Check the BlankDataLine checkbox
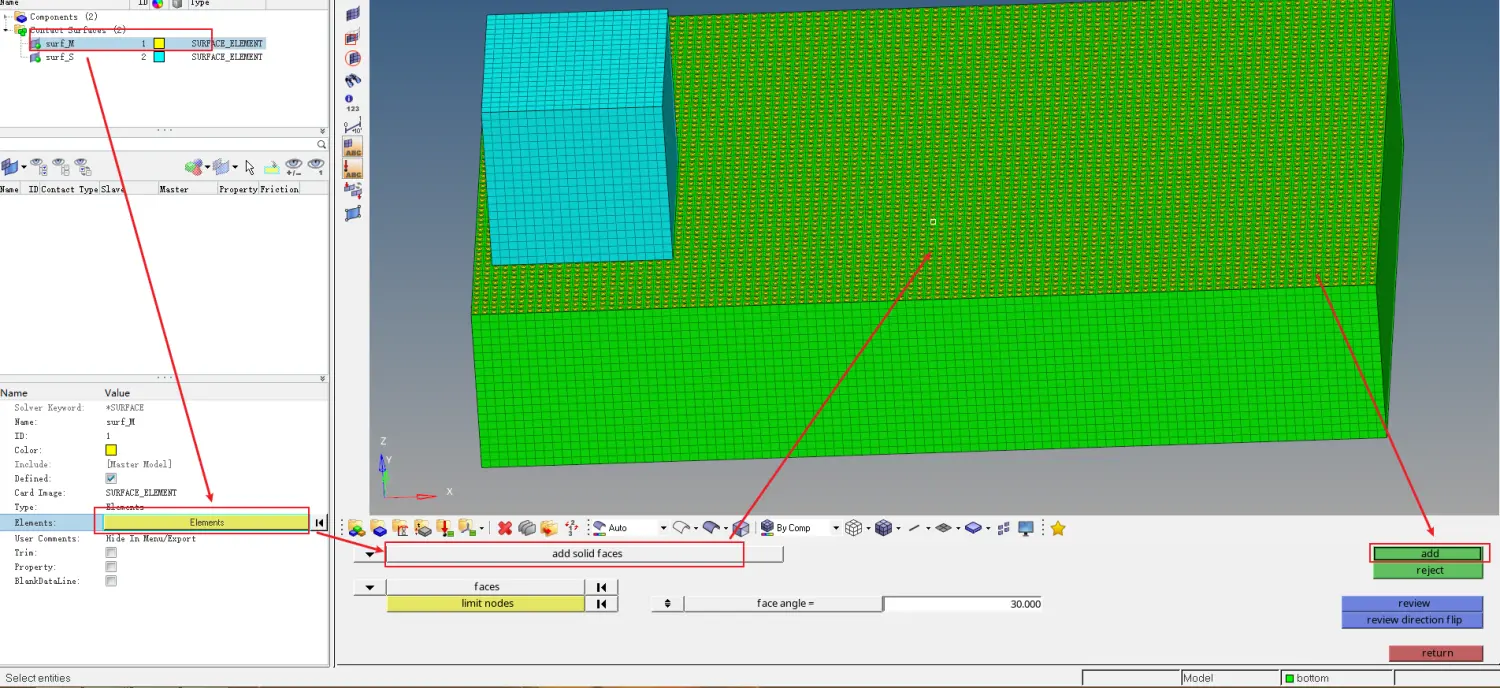The width and height of the screenshot is (1500, 688). point(111,581)
